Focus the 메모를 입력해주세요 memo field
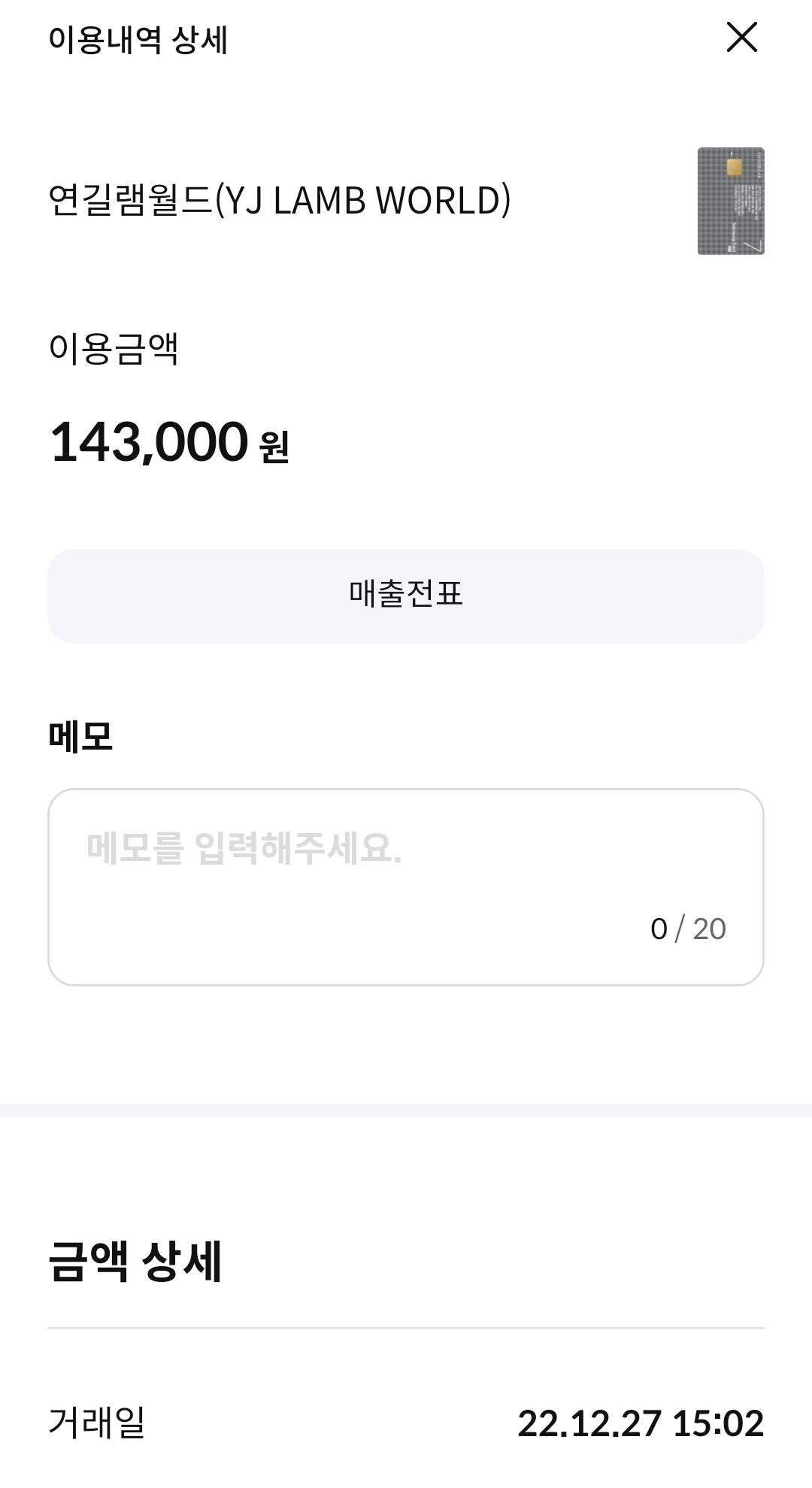This screenshot has width=812, height=1488. pos(406,865)
